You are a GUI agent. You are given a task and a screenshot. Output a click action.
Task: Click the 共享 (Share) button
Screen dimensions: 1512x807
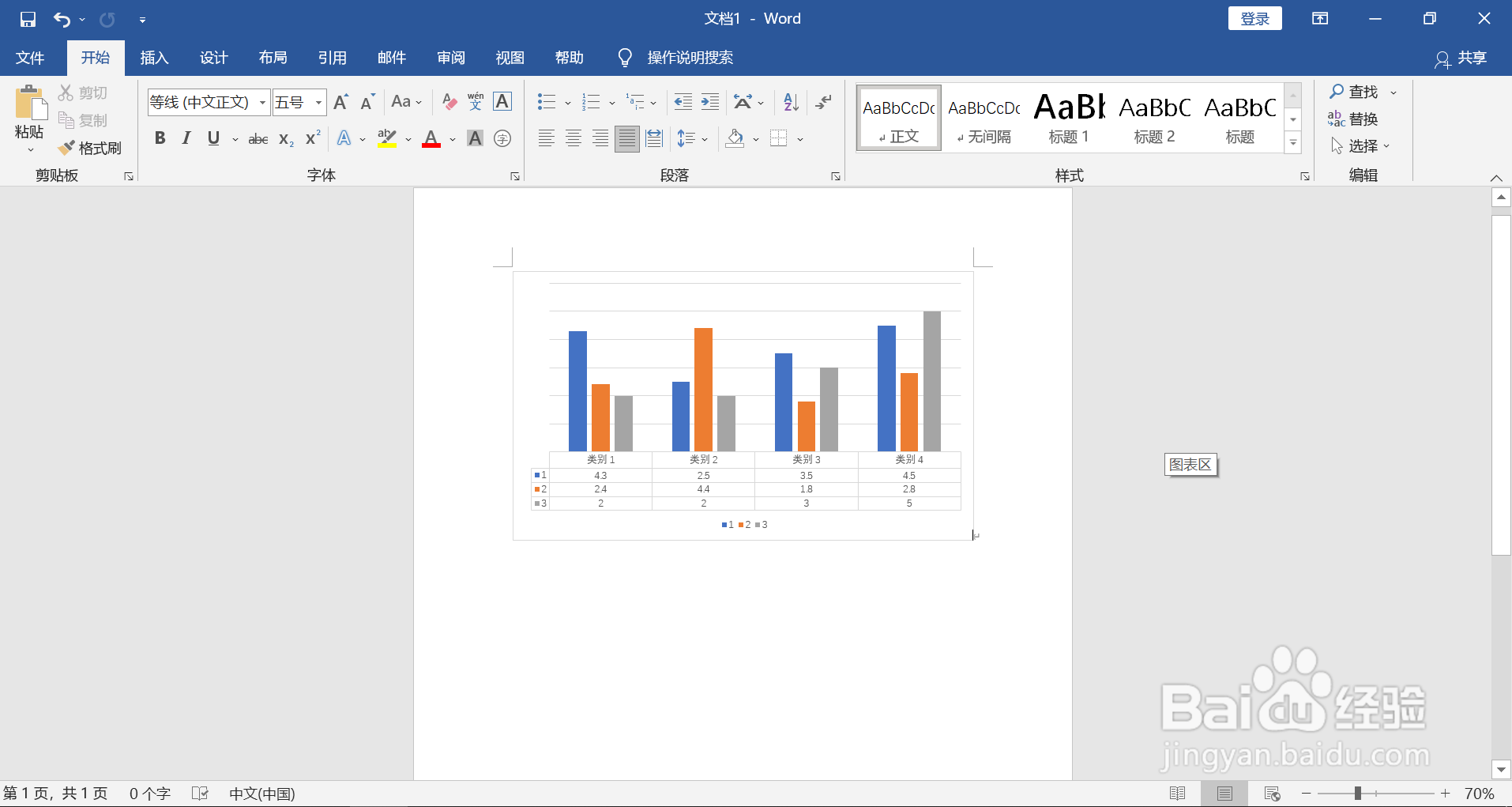1461,58
